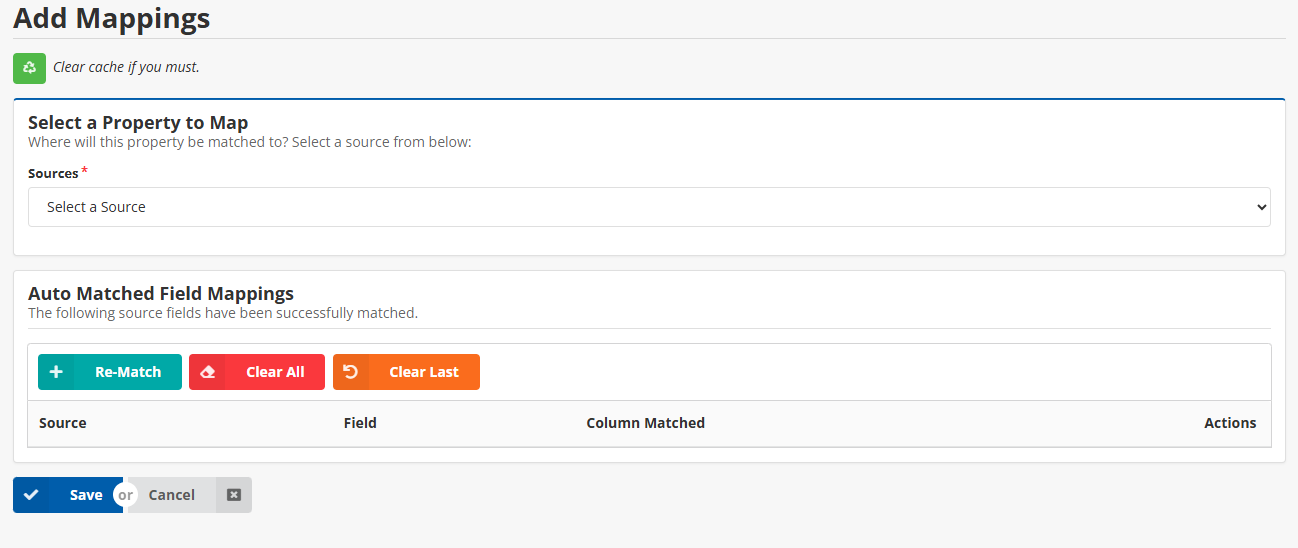Click the checkmark icon on Save
Viewport: 1298px width, 548px height.
coord(31,495)
